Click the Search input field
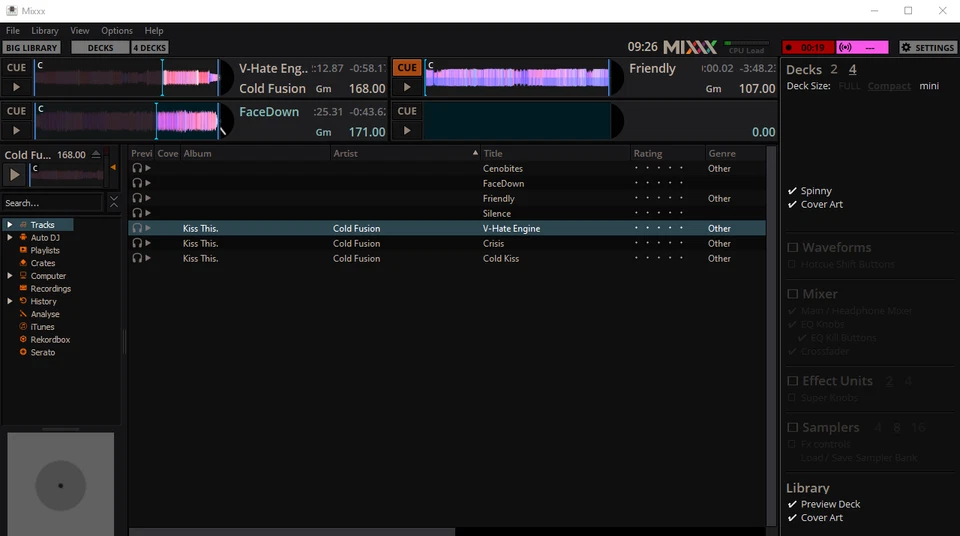 pos(53,203)
